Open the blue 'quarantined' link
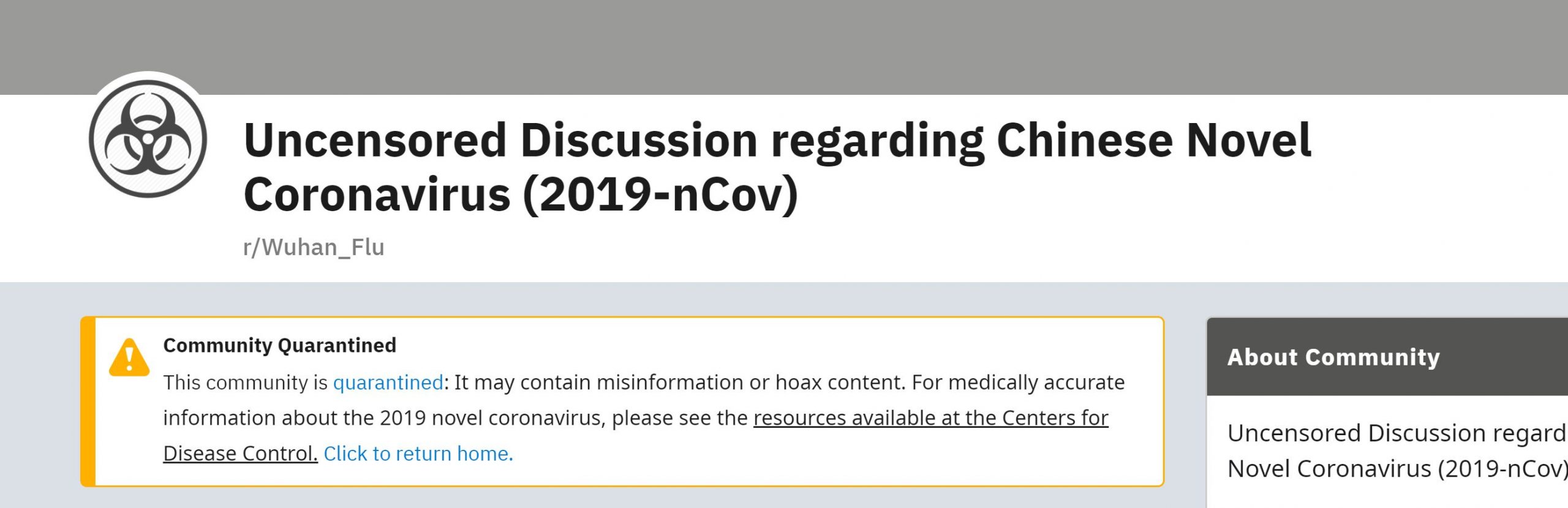The height and width of the screenshot is (508, 1568). (388, 383)
